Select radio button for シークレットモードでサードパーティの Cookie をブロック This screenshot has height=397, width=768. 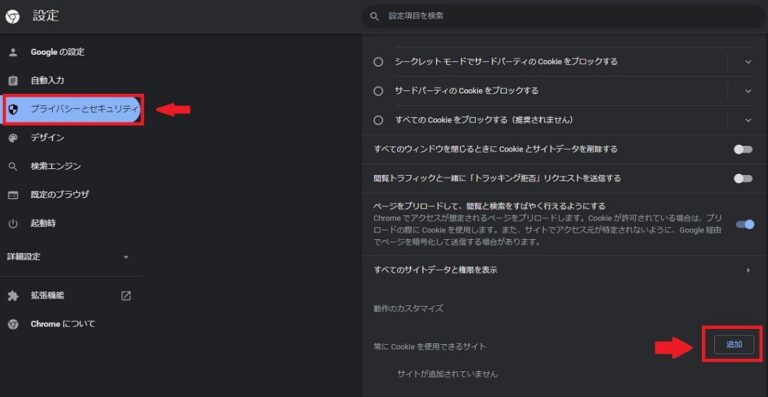click(x=378, y=62)
